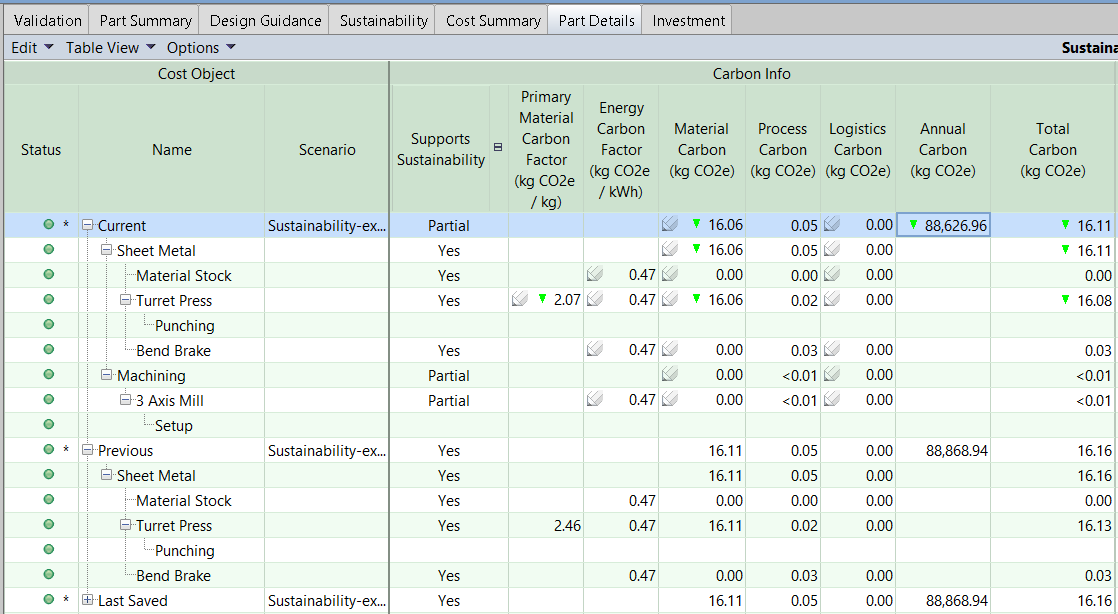The width and height of the screenshot is (1118, 614).
Task: Collapse column group icon next to Supports Sustainability
Action: [x=498, y=147]
